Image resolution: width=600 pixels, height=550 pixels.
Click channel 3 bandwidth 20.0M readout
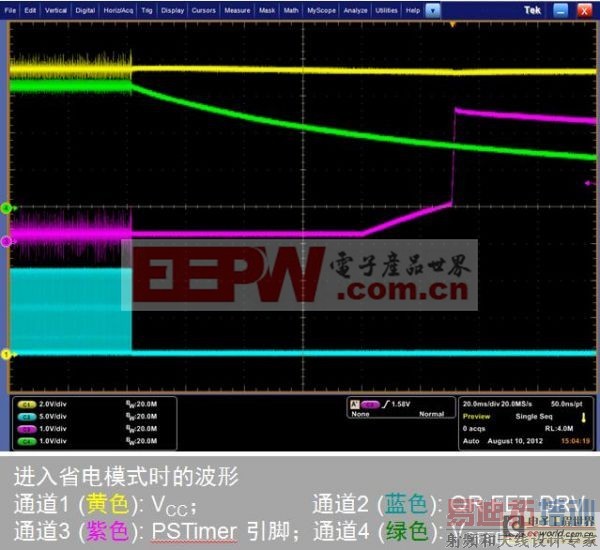[x=141, y=429]
